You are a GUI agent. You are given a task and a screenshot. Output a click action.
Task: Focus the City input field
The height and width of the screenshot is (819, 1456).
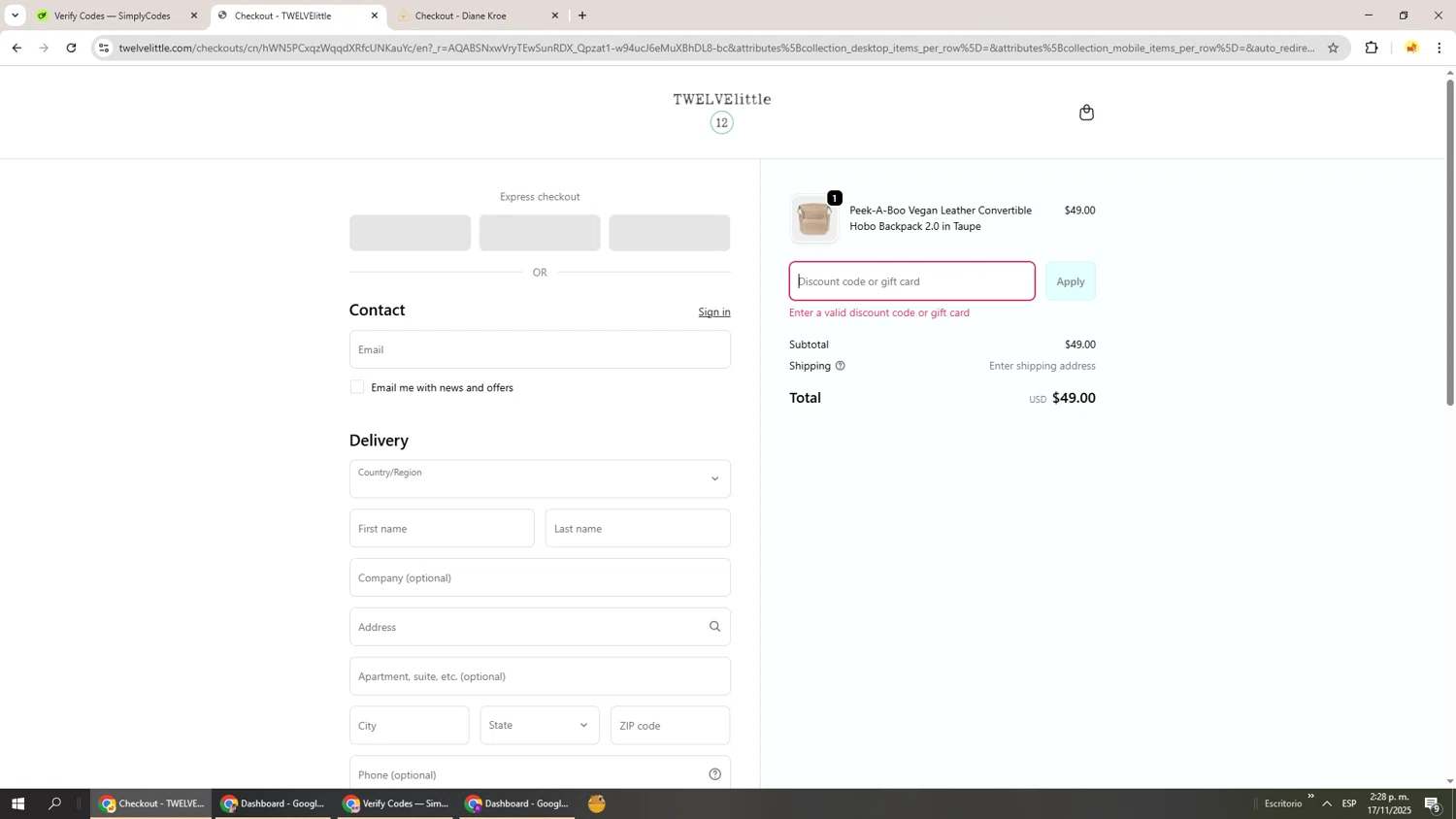coord(409,725)
